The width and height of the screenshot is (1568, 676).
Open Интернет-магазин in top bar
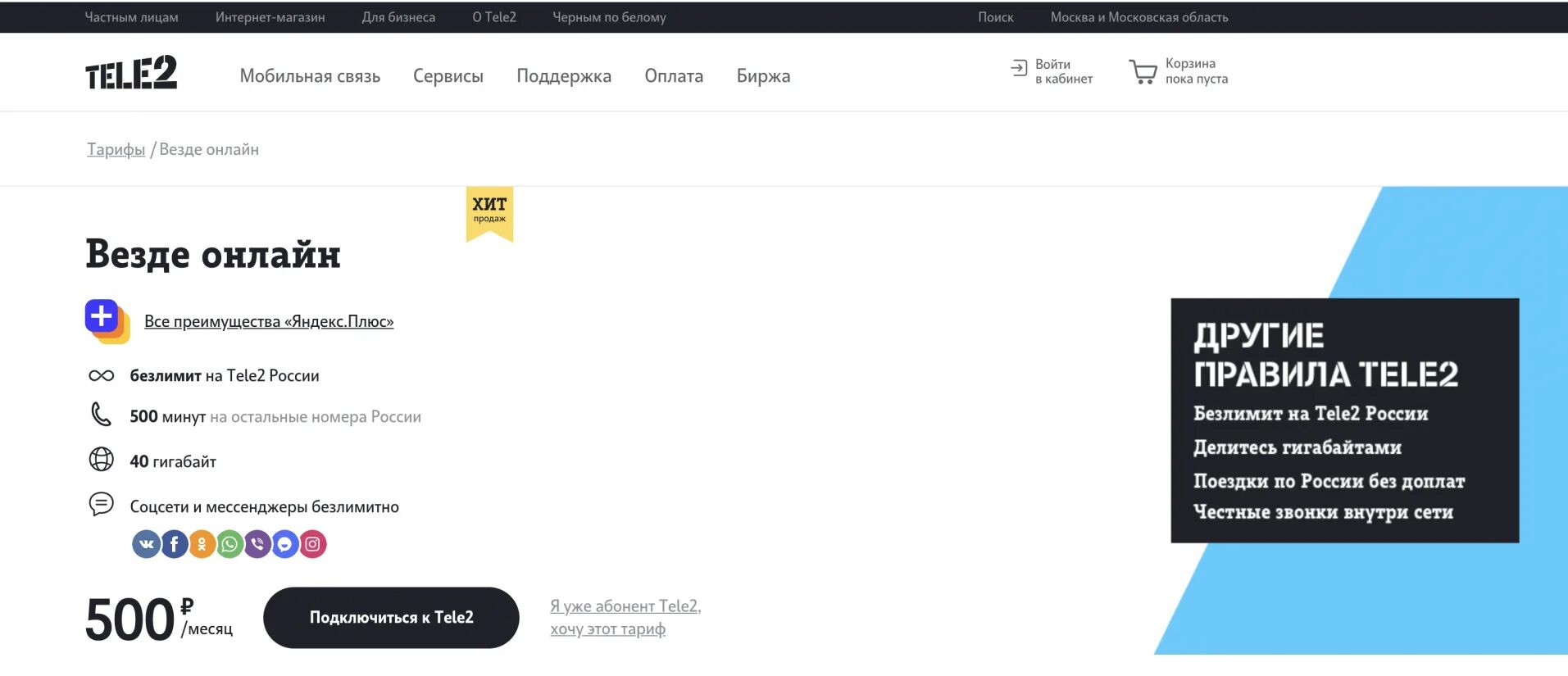tap(270, 17)
